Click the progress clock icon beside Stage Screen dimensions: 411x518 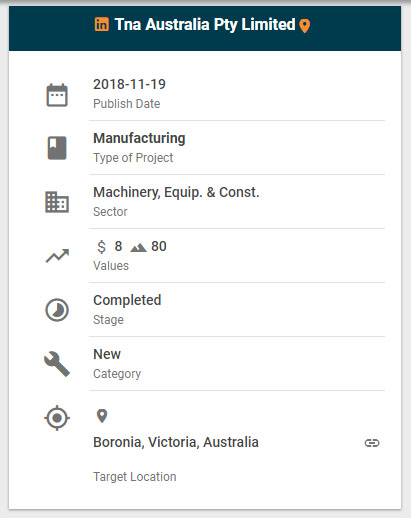pos(57,310)
